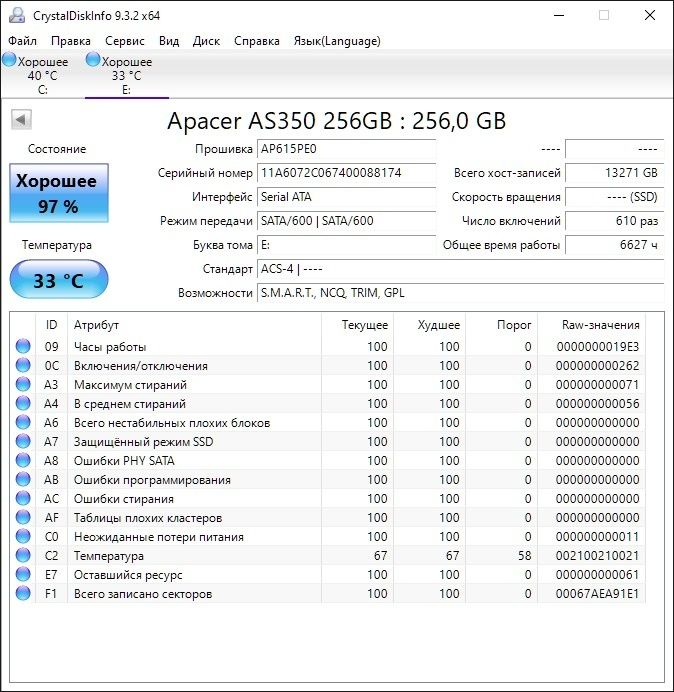Click the status orb for Защищённый режим SSD row

click(x=23, y=441)
